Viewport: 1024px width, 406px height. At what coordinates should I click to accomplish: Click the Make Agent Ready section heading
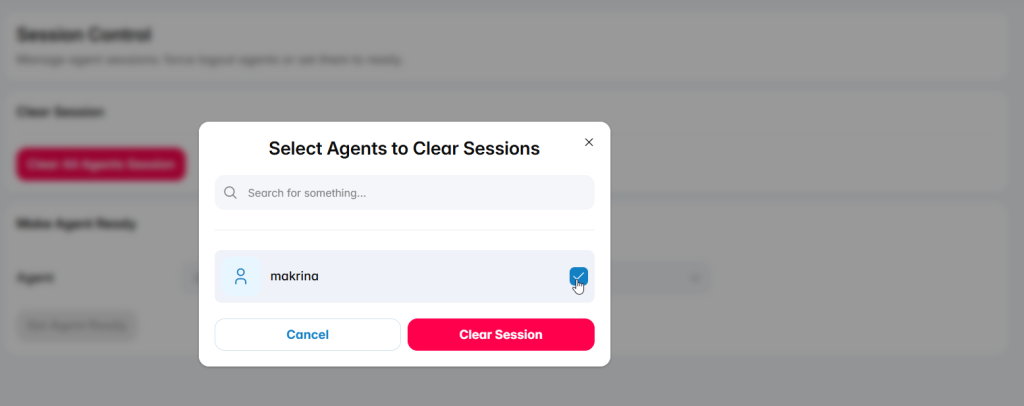(76, 224)
